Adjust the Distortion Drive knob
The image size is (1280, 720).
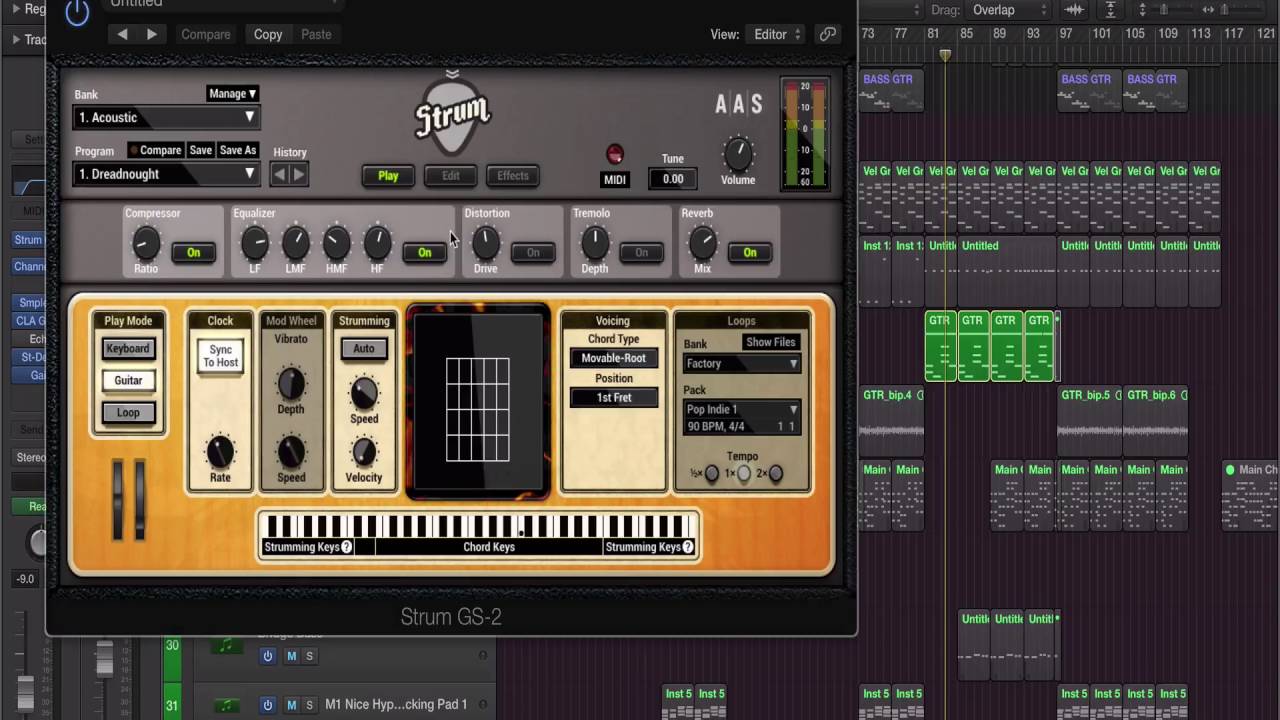[x=485, y=242]
